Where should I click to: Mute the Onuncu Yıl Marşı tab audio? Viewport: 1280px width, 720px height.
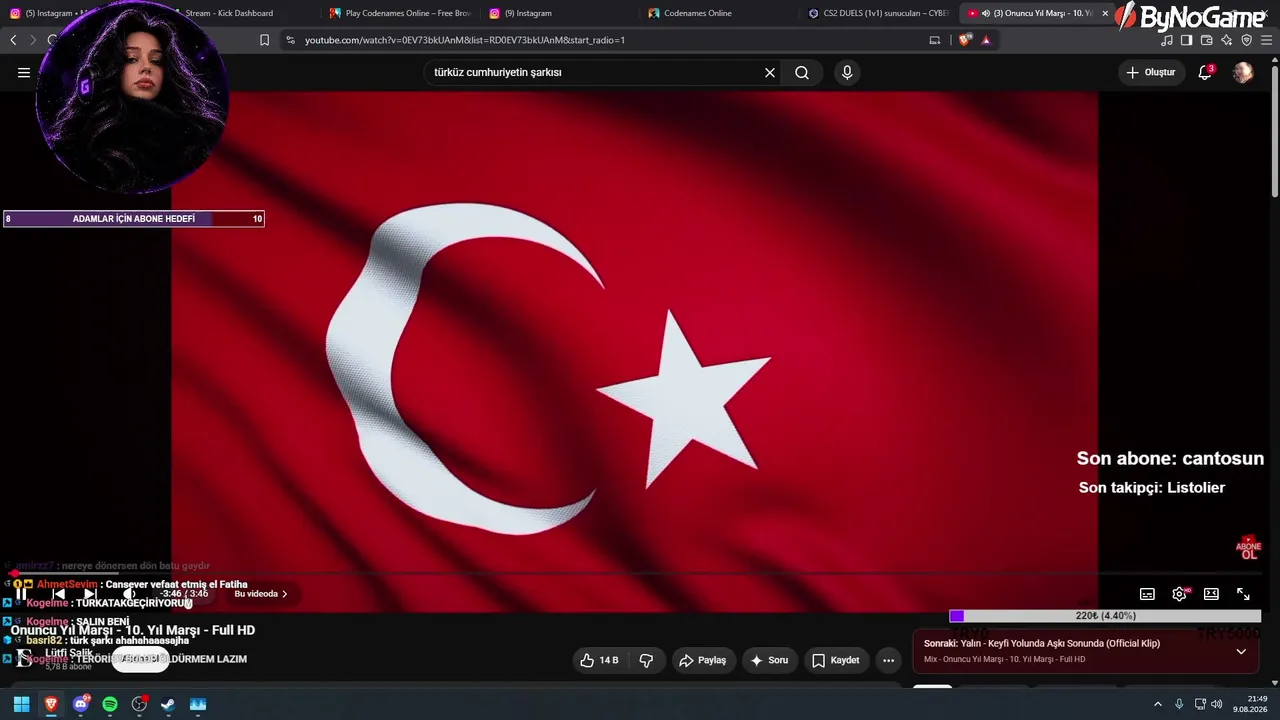pos(986,13)
